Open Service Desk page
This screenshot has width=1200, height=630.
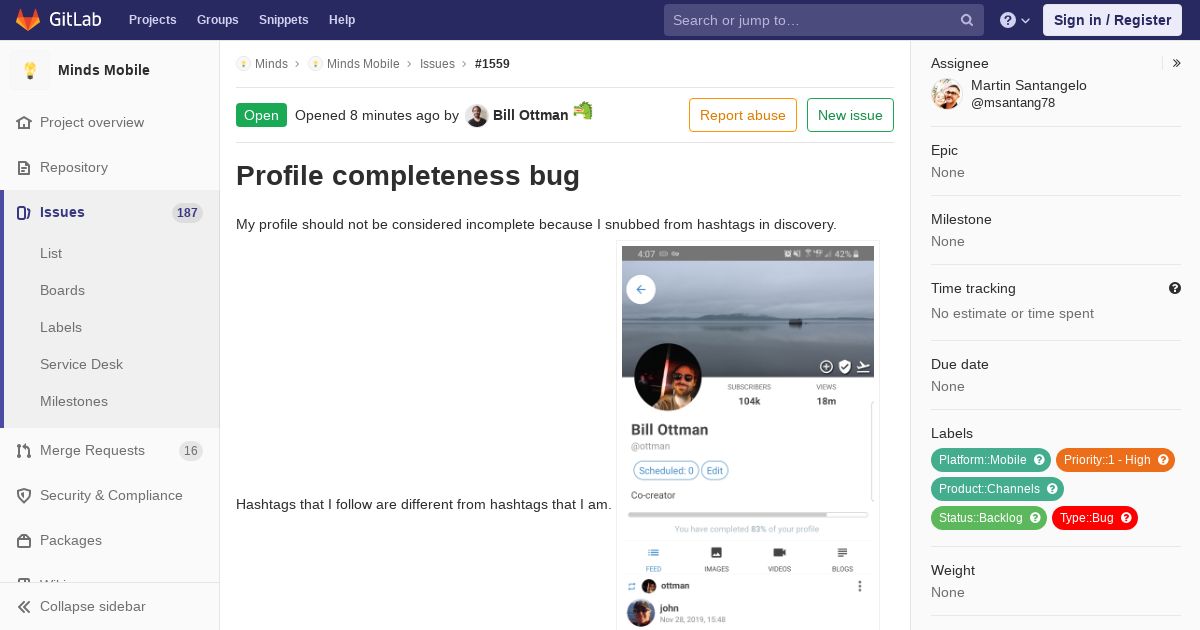tap(81, 364)
